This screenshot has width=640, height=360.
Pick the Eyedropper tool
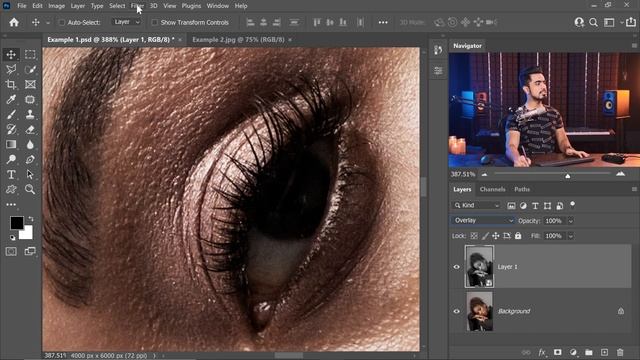click(11, 100)
